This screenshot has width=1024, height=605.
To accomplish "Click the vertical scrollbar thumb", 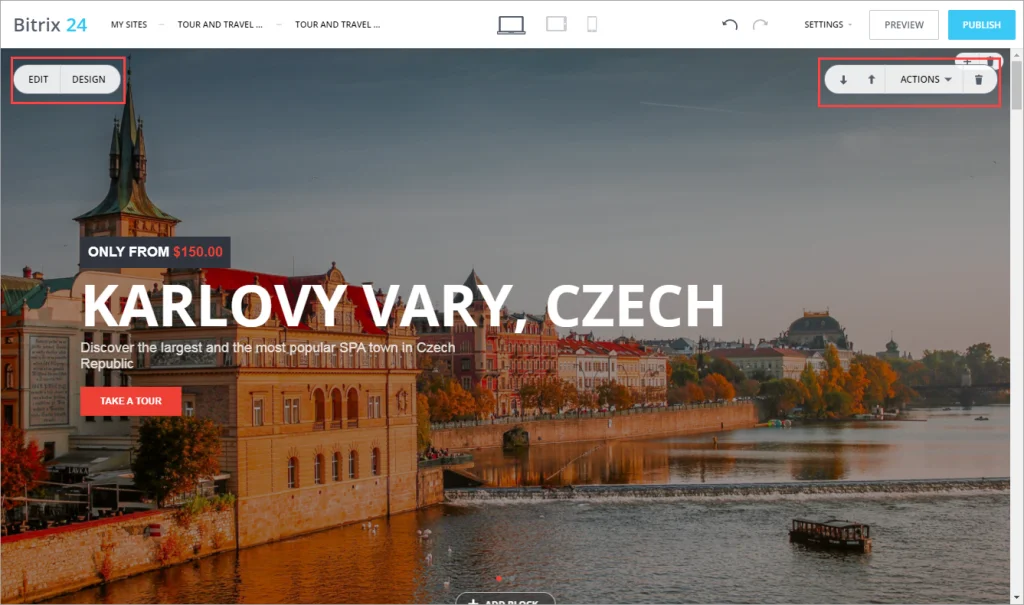I will tap(1016, 86).
